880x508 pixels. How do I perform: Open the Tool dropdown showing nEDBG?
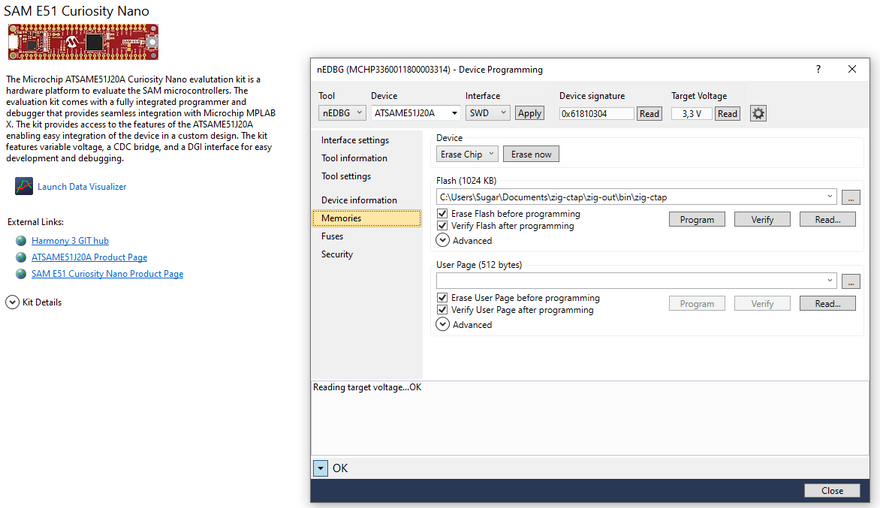(342, 114)
